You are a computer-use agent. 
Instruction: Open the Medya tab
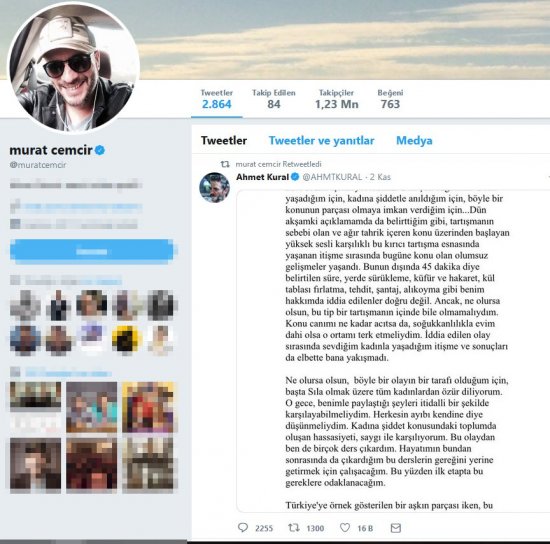(414, 140)
